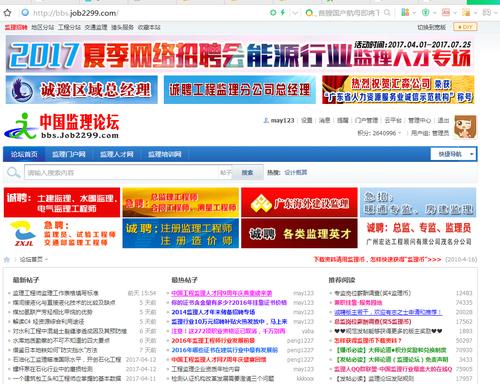Click the 搜索 button
The height and width of the screenshot is (384, 500).
[x=247, y=173]
